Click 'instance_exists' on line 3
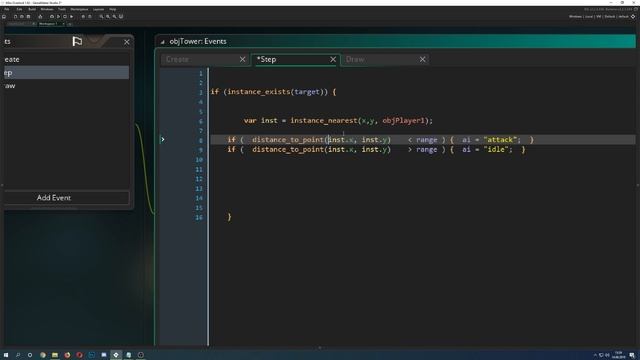 tap(258, 92)
